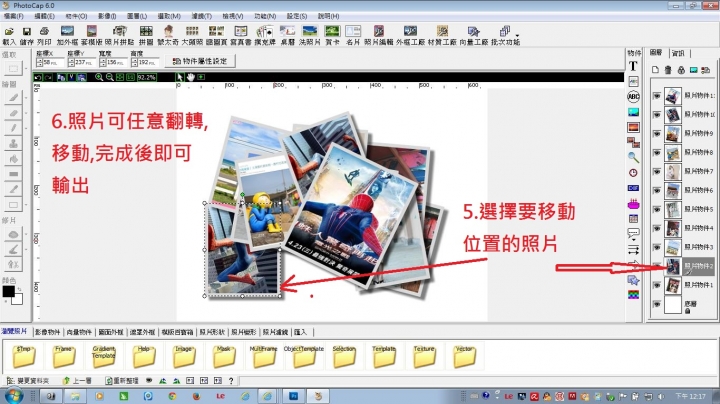Open the 照片編輯 photo edit tool

pyautogui.click(x=379, y=35)
